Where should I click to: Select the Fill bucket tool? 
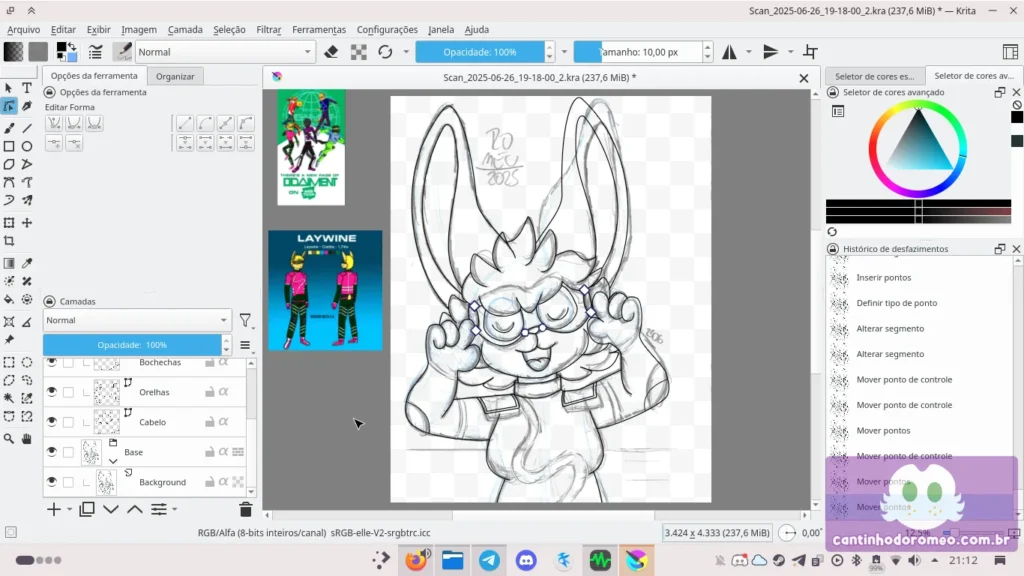tap(9, 299)
